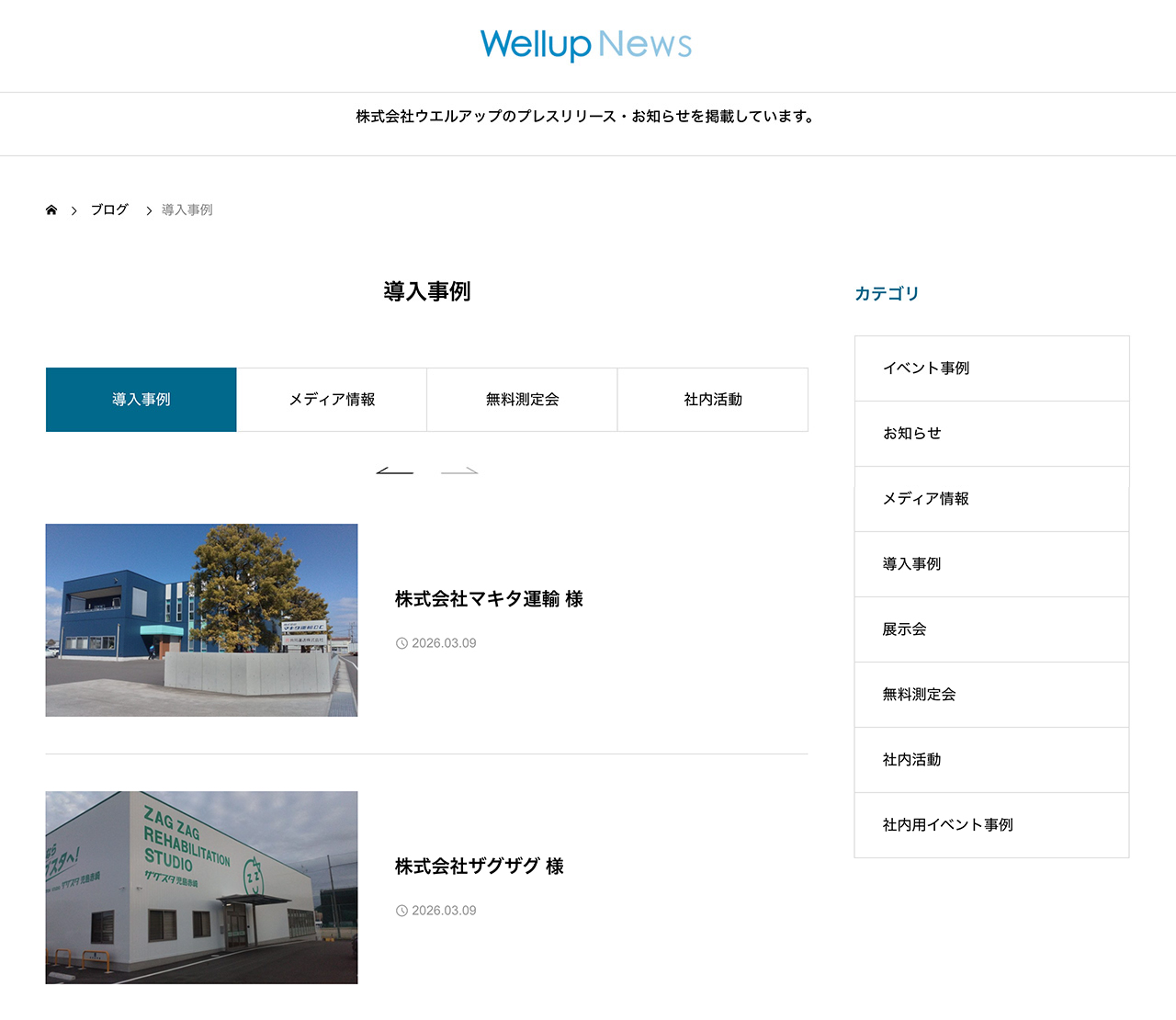Switch to the 無料測定会 tab
Screen dimensions: 1176x1020
coord(522,399)
